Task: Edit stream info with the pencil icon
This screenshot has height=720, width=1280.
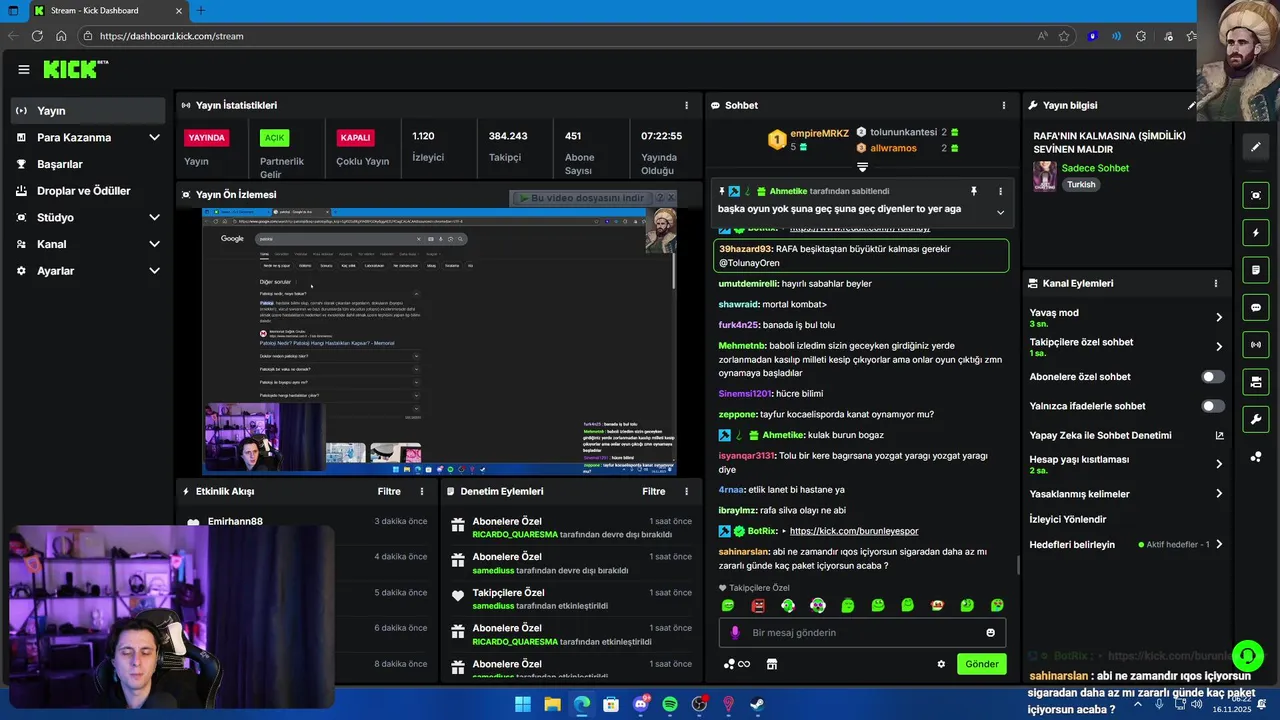Action: coord(1191,105)
